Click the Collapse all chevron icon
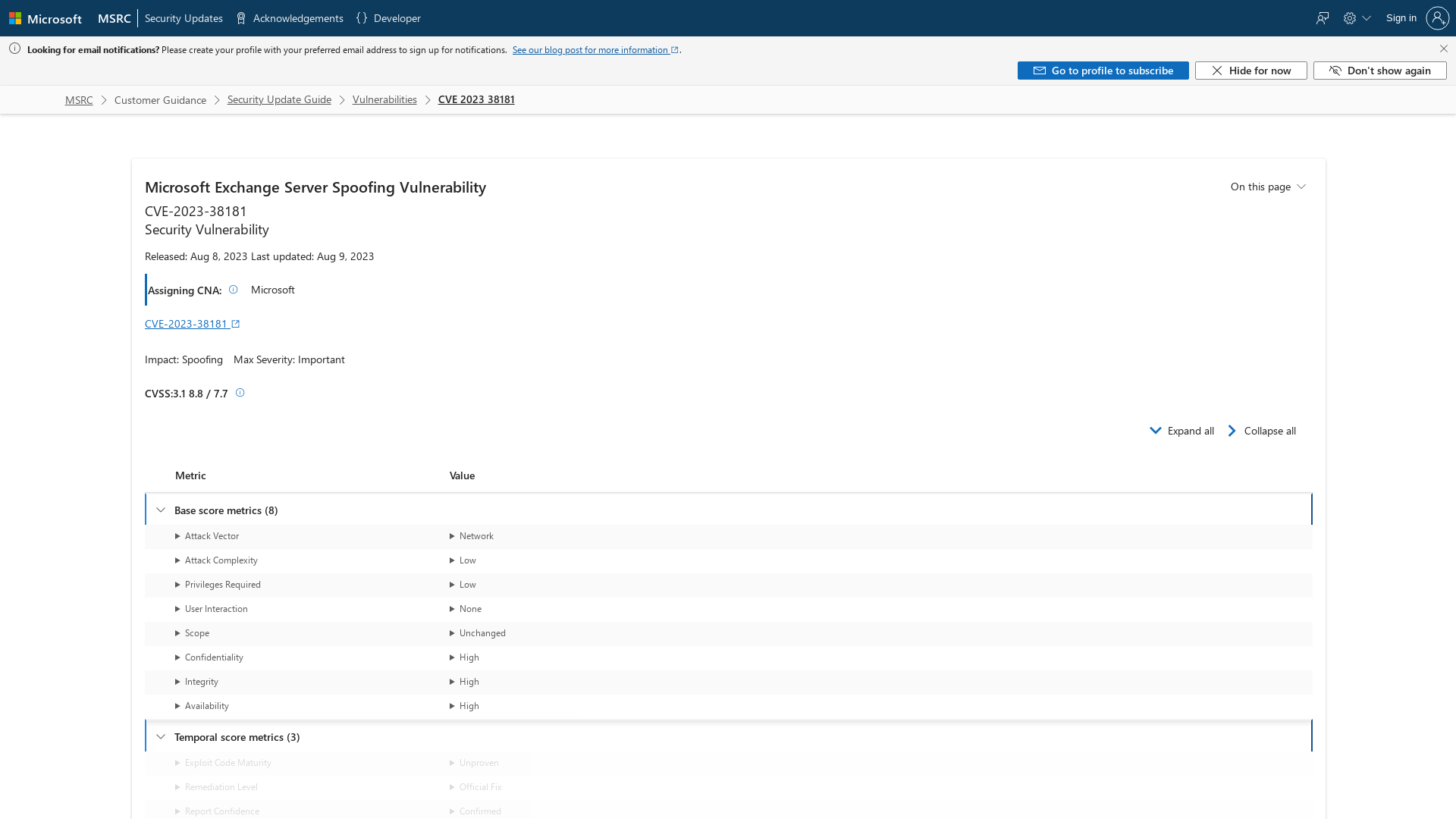1456x819 pixels. [1232, 431]
